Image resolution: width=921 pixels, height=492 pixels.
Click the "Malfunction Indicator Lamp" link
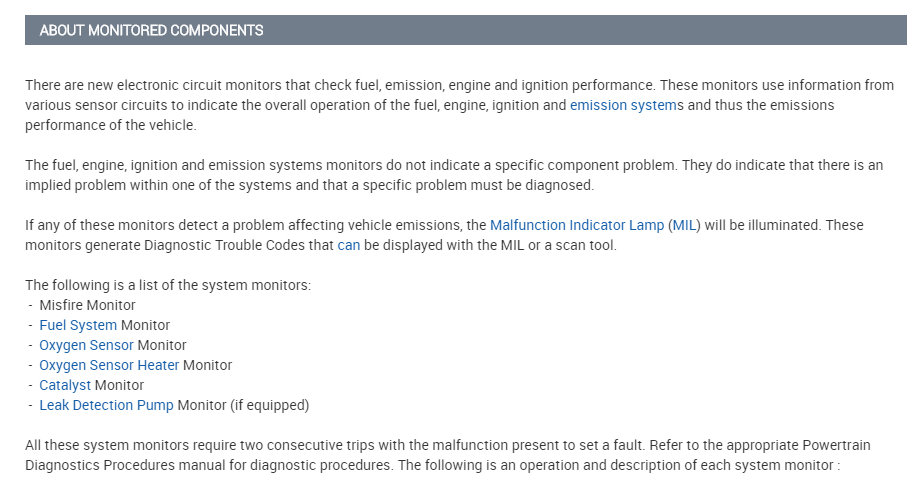coord(577,225)
